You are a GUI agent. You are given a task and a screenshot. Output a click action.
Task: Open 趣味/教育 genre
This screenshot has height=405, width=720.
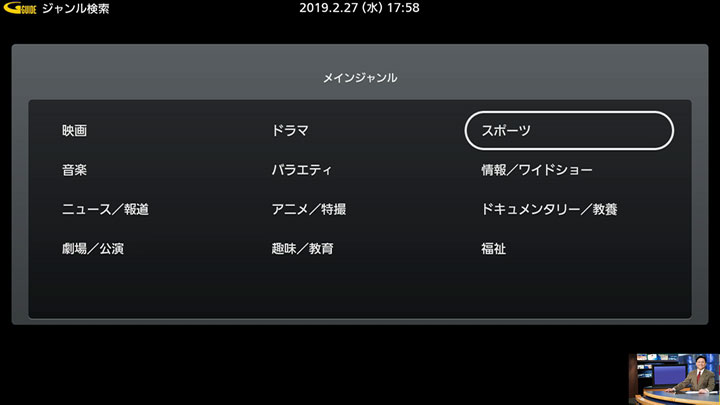302,249
